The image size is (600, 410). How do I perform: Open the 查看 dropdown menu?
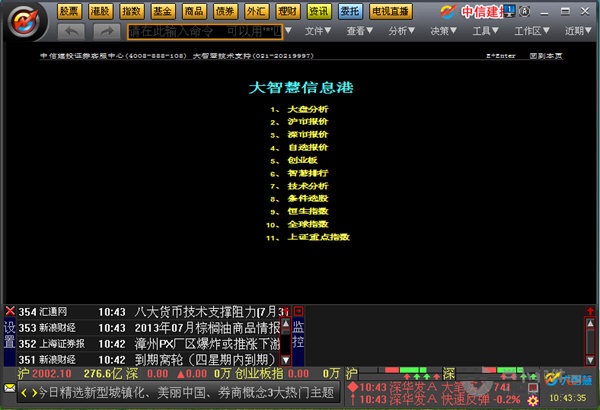pos(360,31)
